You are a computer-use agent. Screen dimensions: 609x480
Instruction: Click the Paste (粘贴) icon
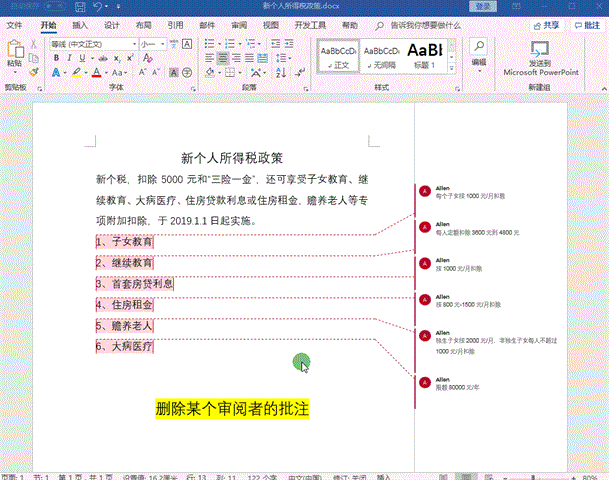coord(14,50)
